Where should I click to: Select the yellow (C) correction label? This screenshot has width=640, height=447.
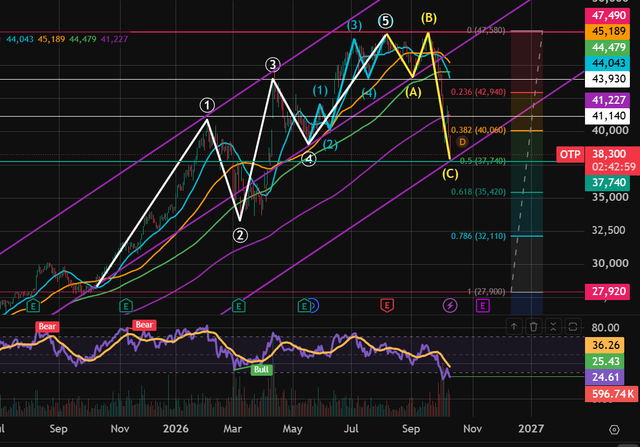click(x=450, y=174)
